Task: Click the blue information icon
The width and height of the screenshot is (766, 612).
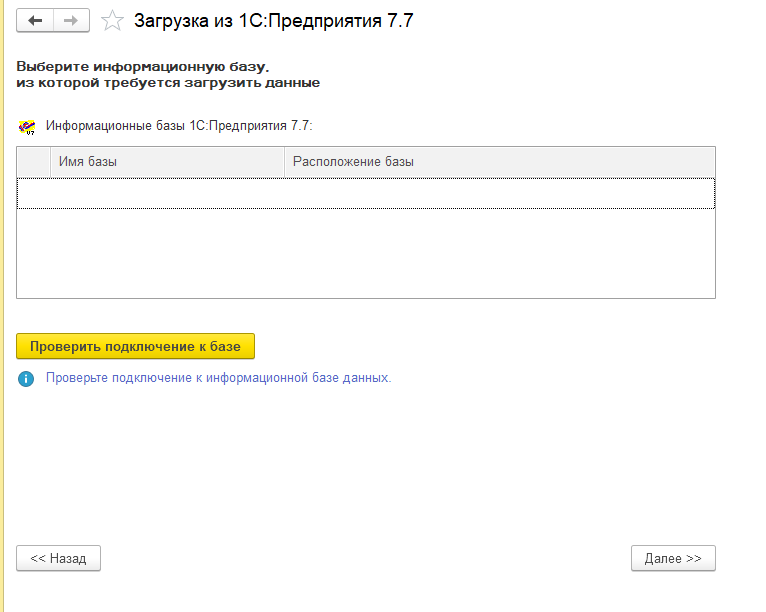Action: pyautogui.click(x=27, y=379)
